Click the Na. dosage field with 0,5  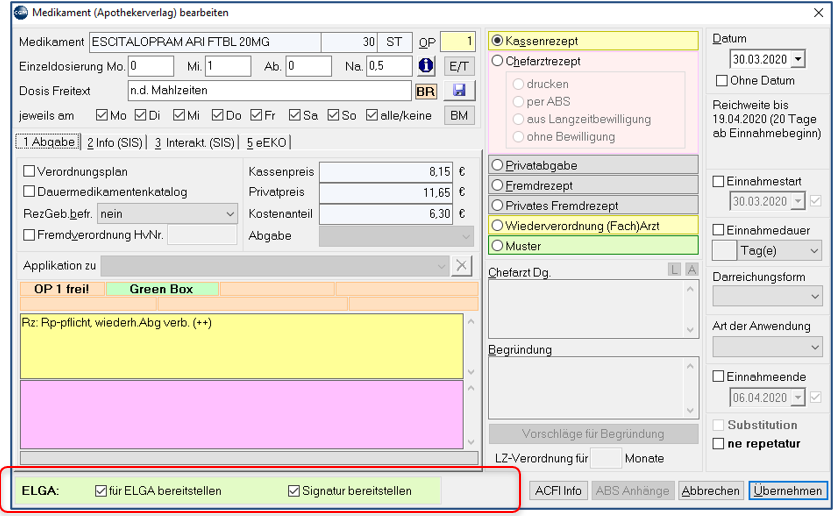(x=389, y=66)
